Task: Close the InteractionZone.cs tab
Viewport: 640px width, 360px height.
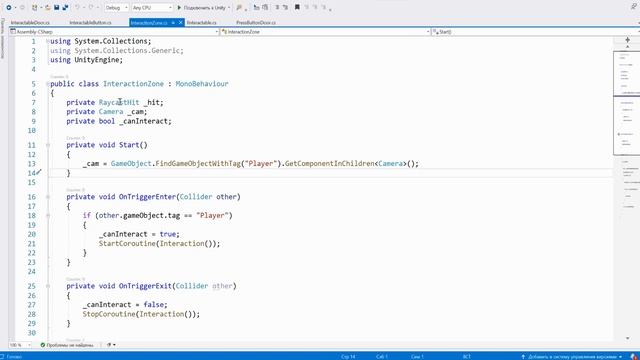Action: (x=180, y=23)
